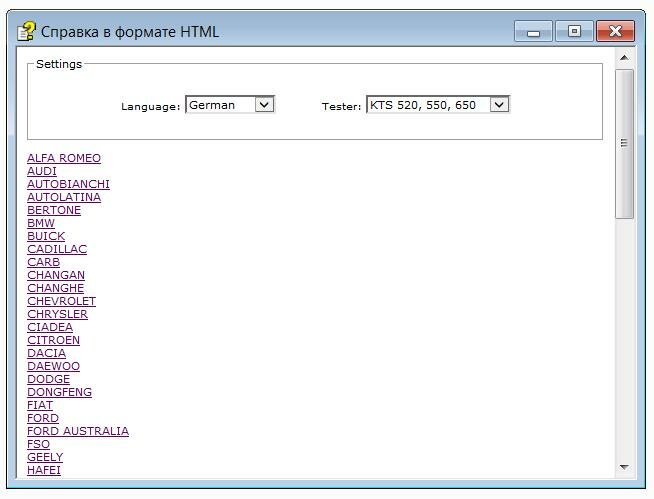The width and height of the screenshot is (654, 499).
Task: Click the DONGFENG link
Action: click(59, 392)
